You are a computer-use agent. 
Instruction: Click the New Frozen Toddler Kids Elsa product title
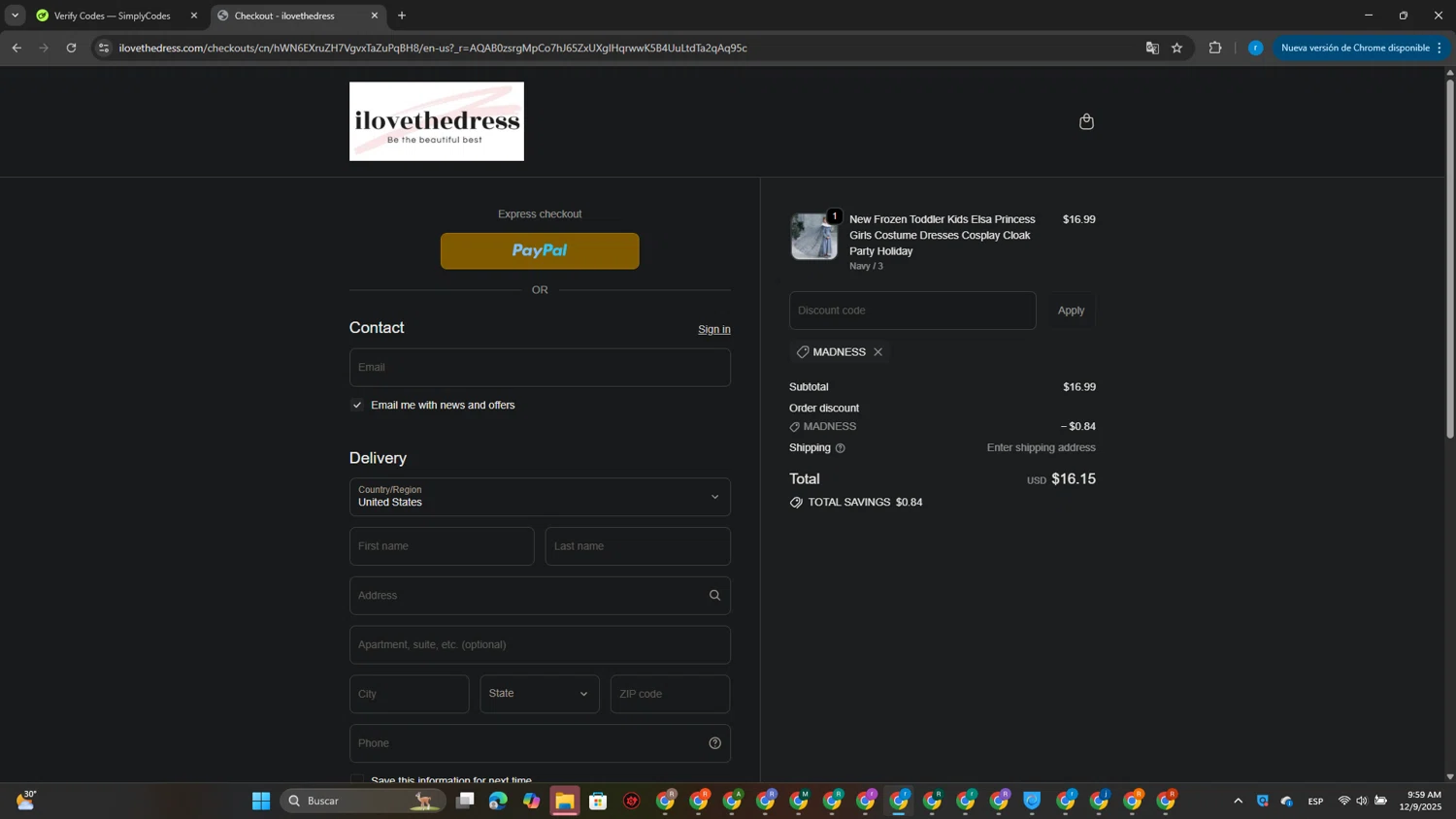point(943,235)
